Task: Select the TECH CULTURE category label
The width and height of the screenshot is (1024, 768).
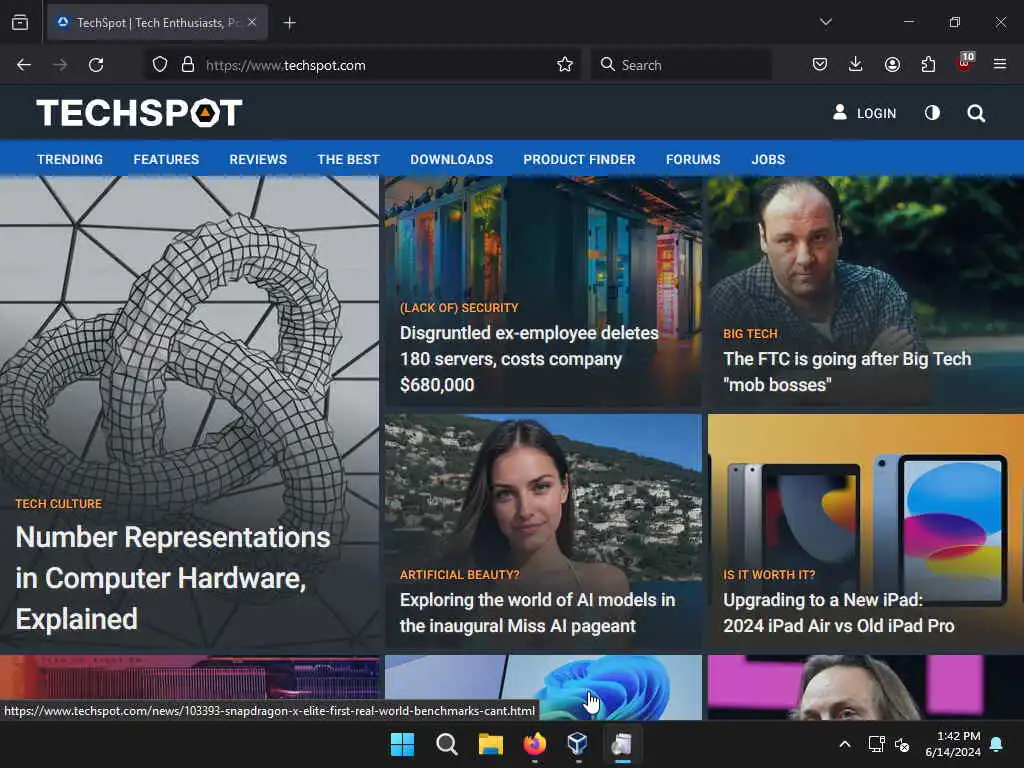Action: [59, 504]
